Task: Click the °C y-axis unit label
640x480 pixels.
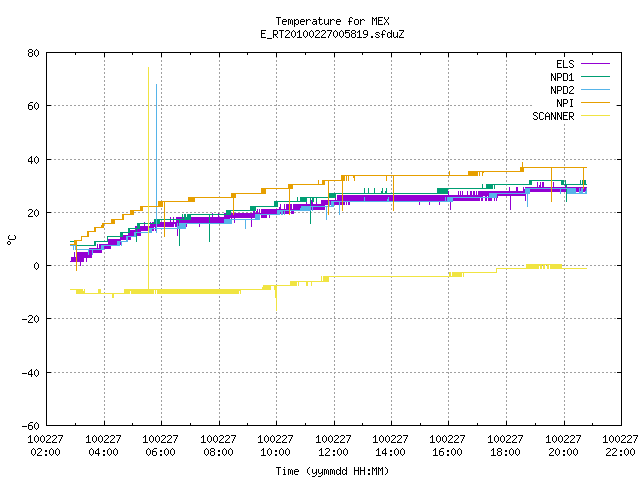Action: 12,240
